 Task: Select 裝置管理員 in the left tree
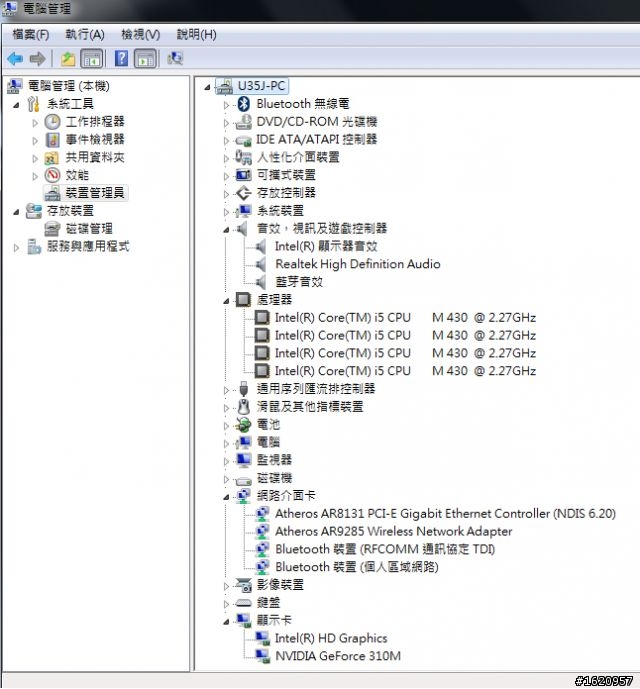pos(95,193)
